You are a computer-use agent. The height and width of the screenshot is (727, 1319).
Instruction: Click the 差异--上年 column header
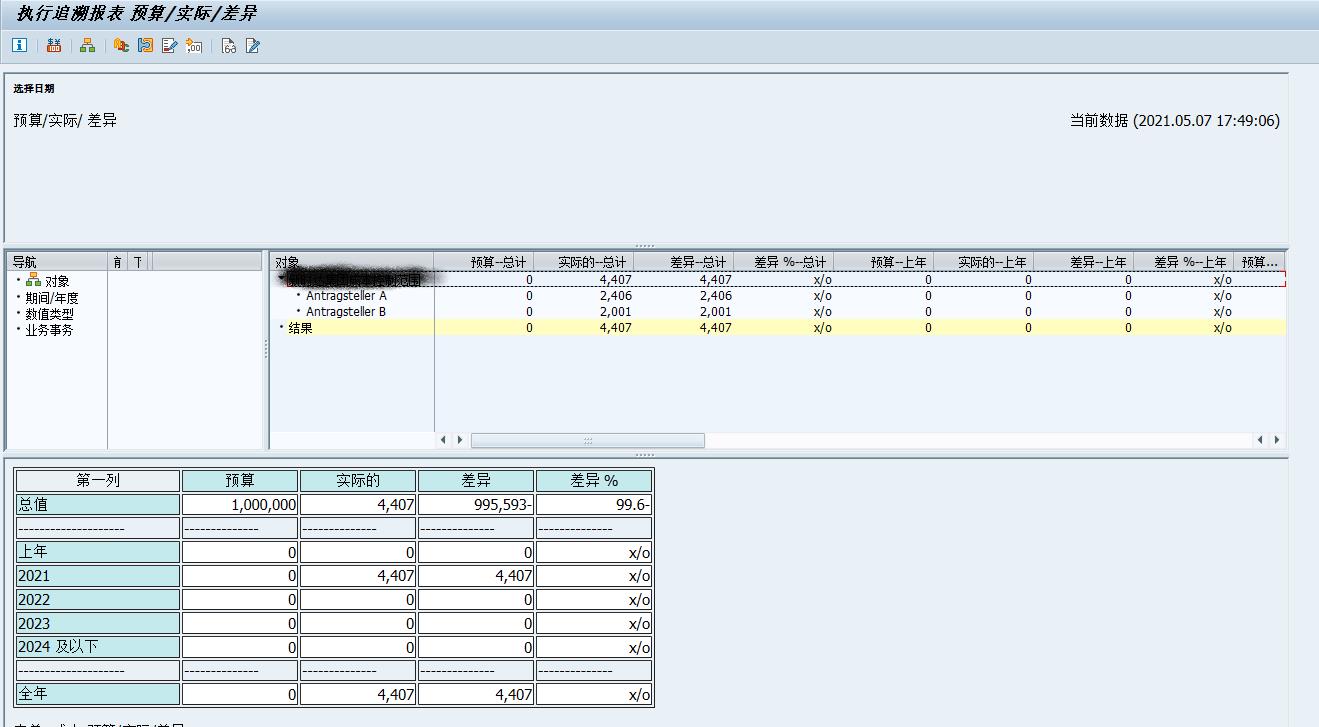click(1084, 262)
